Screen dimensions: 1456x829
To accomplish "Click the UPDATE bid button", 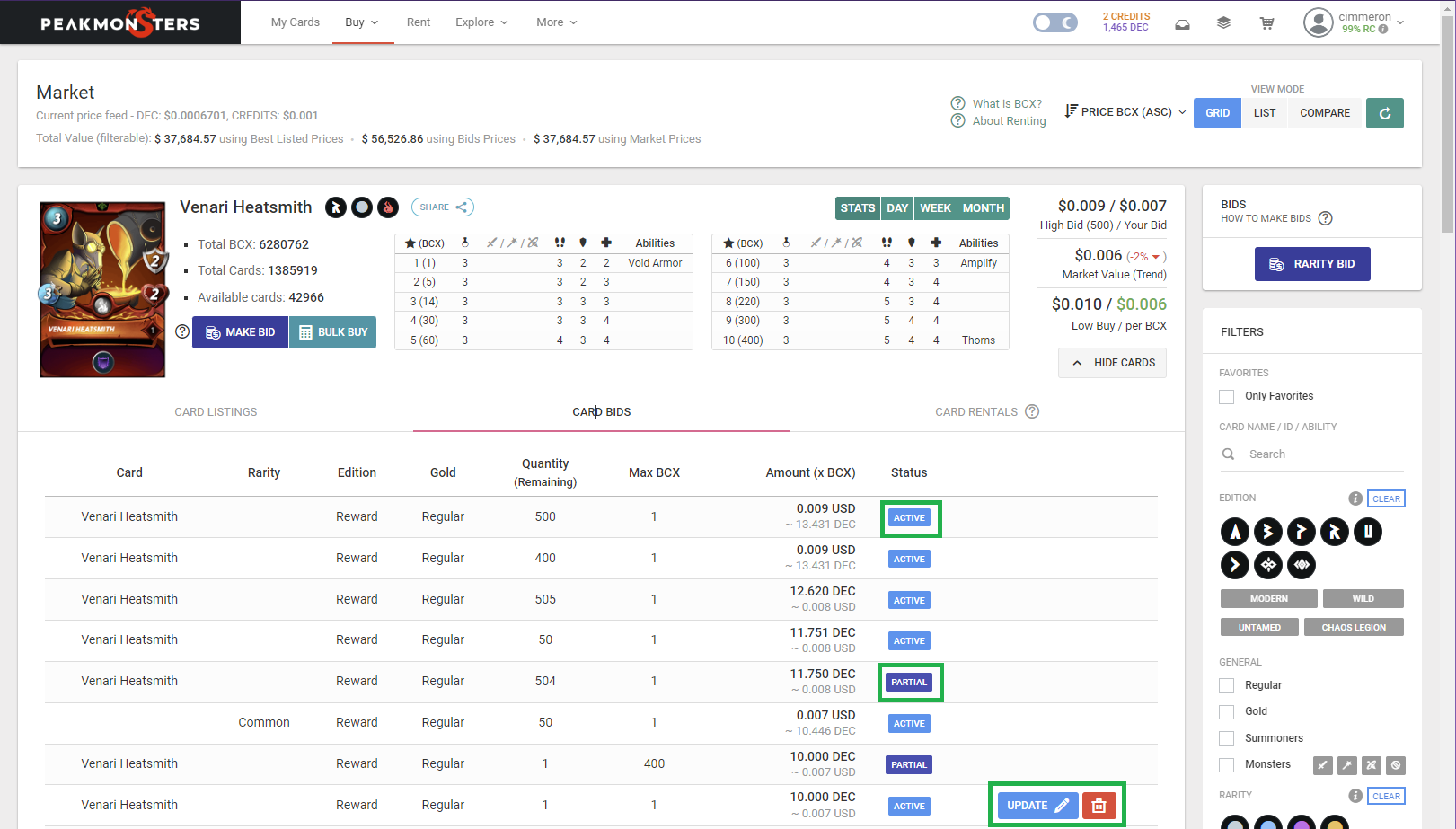I will click(x=1037, y=806).
